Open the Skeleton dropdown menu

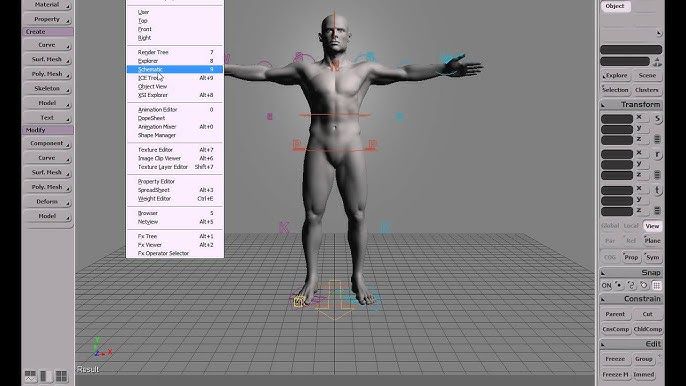click(x=47, y=88)
